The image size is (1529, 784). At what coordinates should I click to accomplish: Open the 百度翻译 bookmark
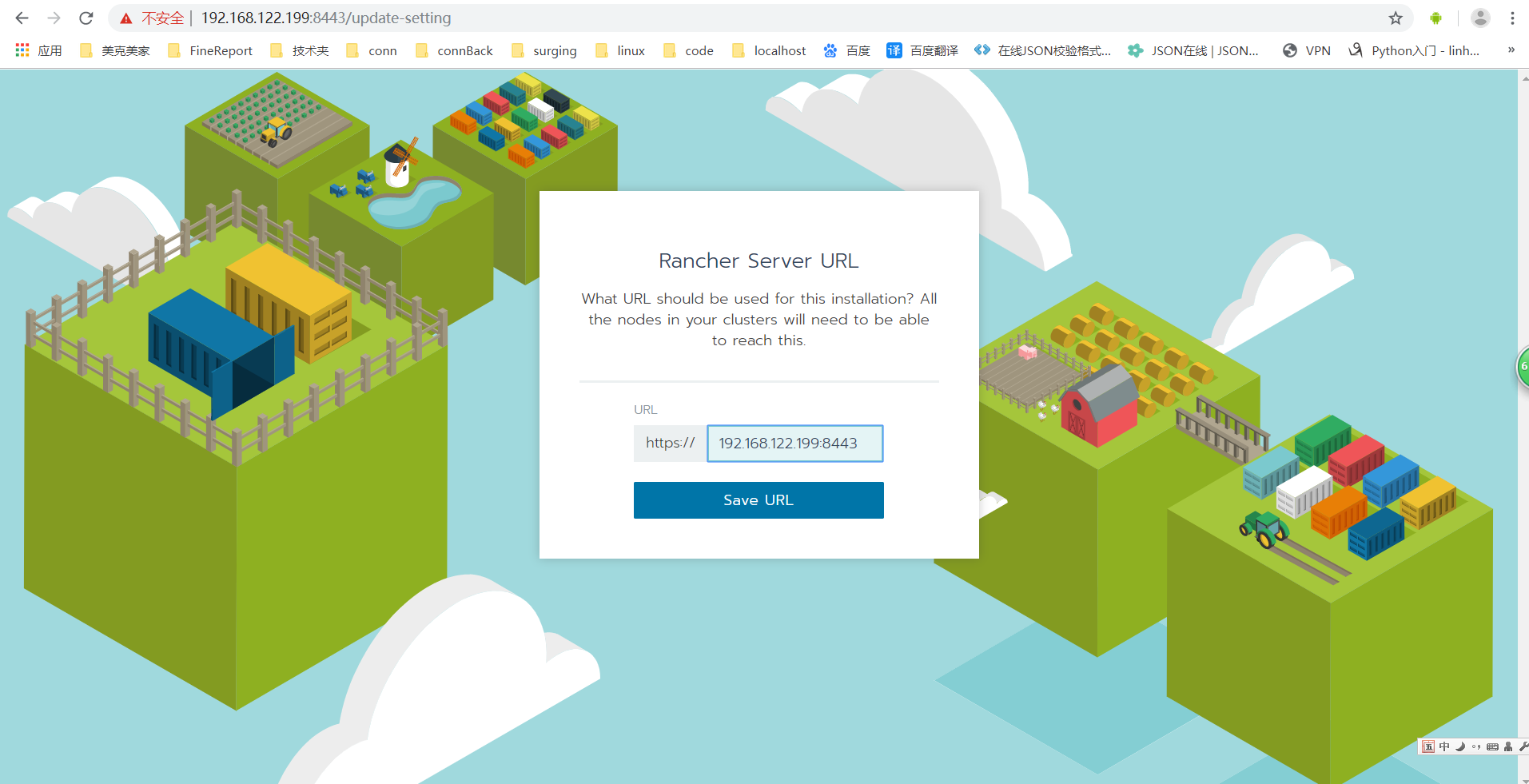(x=922, y=50)
